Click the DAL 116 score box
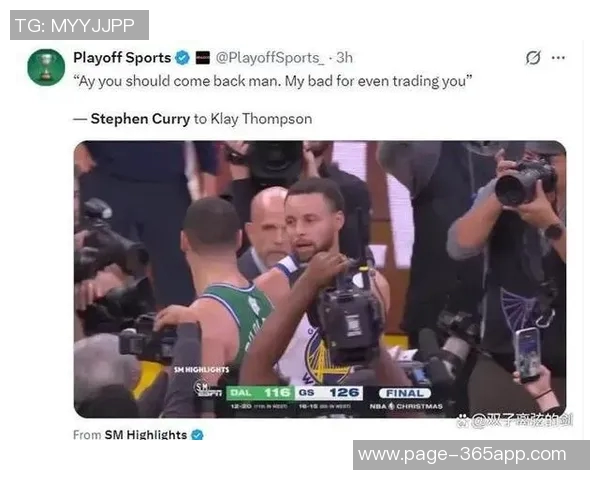This screenshot has width=600, height=480. coord(260,393)
